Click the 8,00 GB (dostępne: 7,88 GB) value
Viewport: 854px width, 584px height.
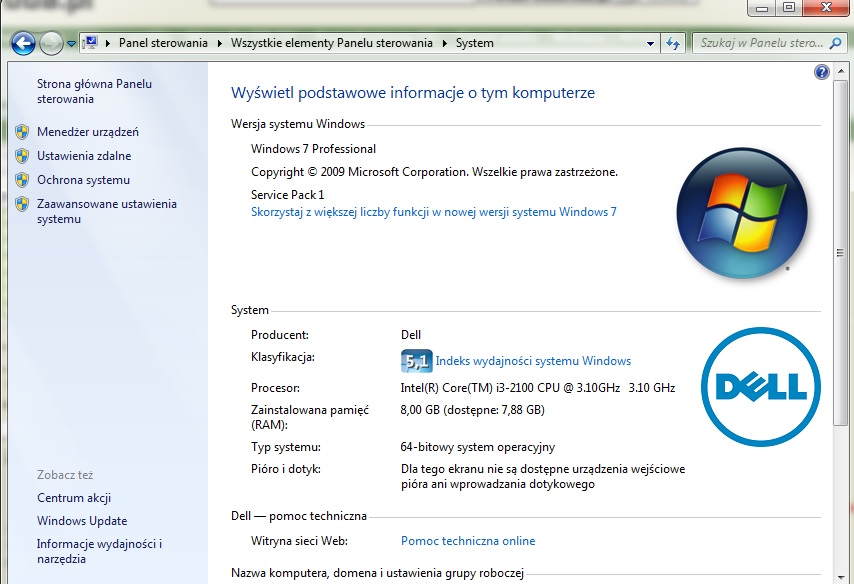click(472, 410)
